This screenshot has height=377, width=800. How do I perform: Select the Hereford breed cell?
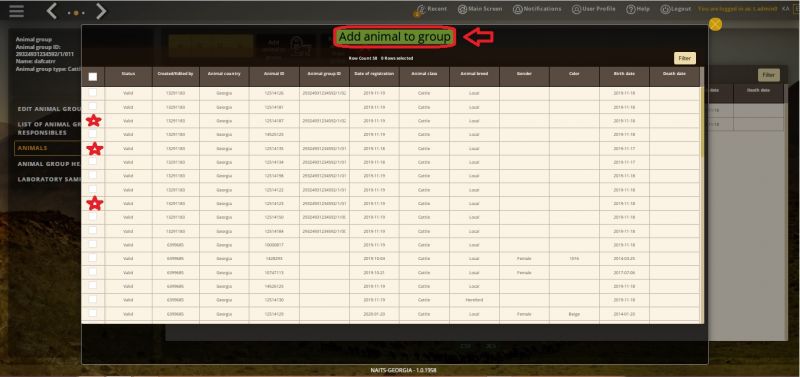(x=474, y=299)
